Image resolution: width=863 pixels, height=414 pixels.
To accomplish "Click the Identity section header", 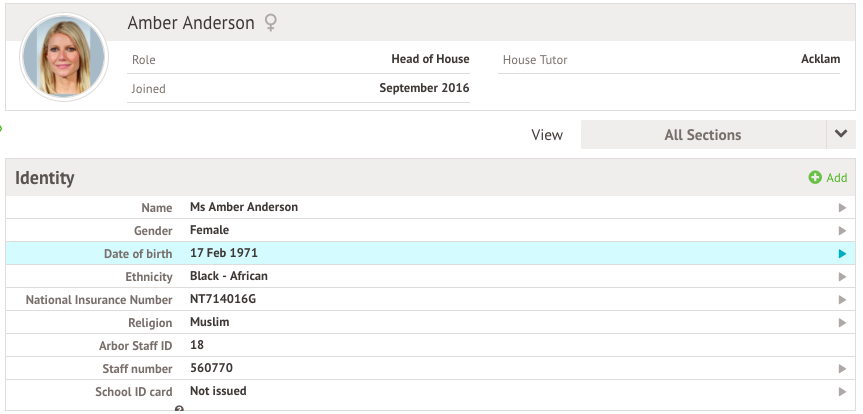I will (x=45, y=178).
